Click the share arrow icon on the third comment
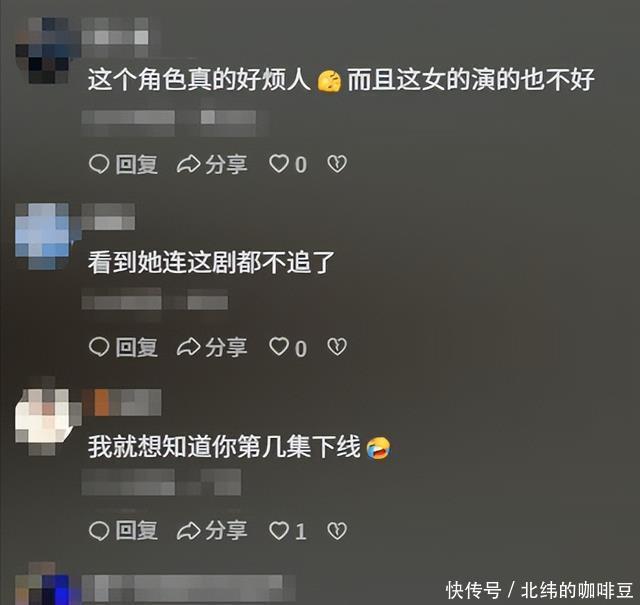The image size is (640, 605). [x=188, y=531]
